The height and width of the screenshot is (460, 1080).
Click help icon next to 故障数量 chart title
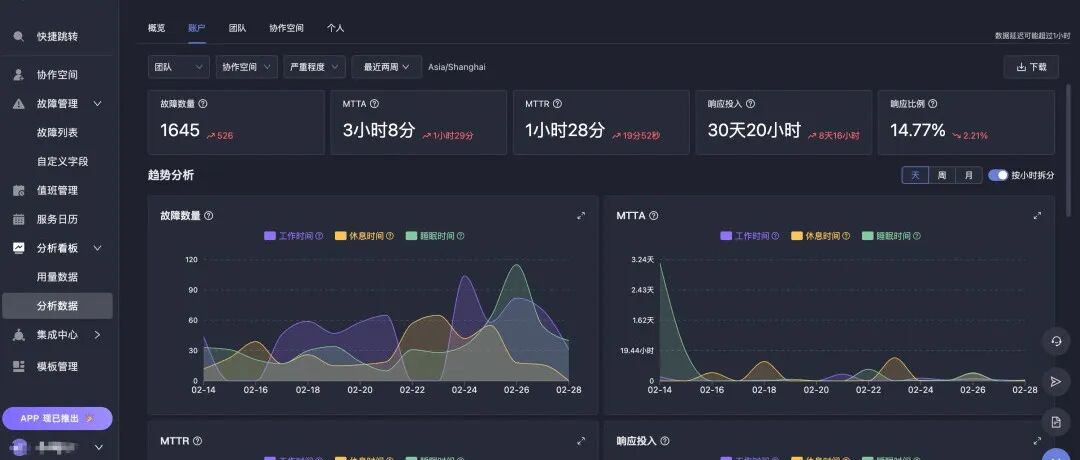(x=209, y=216)
